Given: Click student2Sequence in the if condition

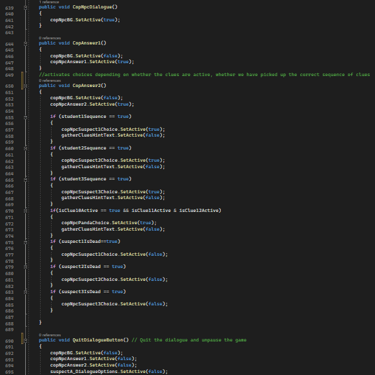Looking at the screenshot, I should click(x=84, y=148).
